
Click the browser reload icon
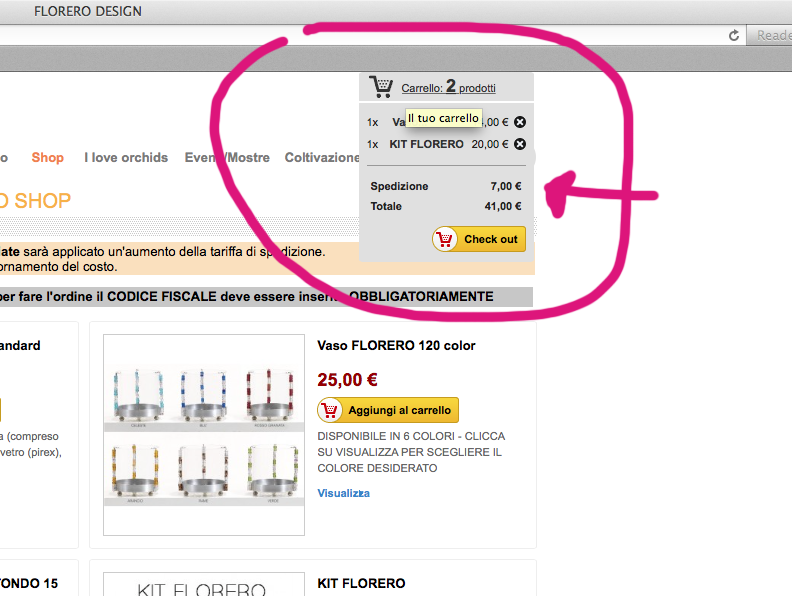734,35
